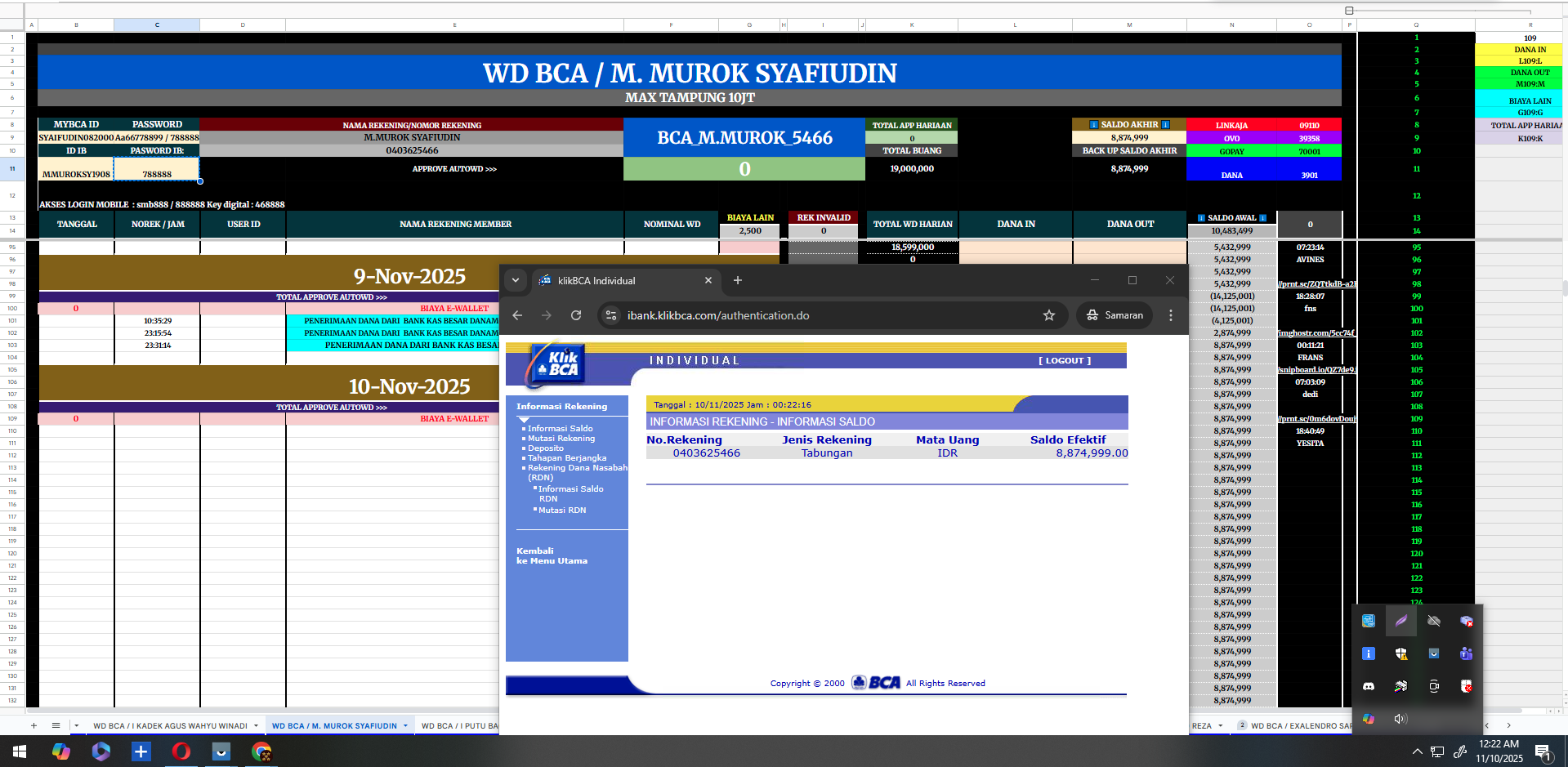Open the taskbar clock and date
Viewport: 1568px width, 767px height.
click(x=1499, y=751)
